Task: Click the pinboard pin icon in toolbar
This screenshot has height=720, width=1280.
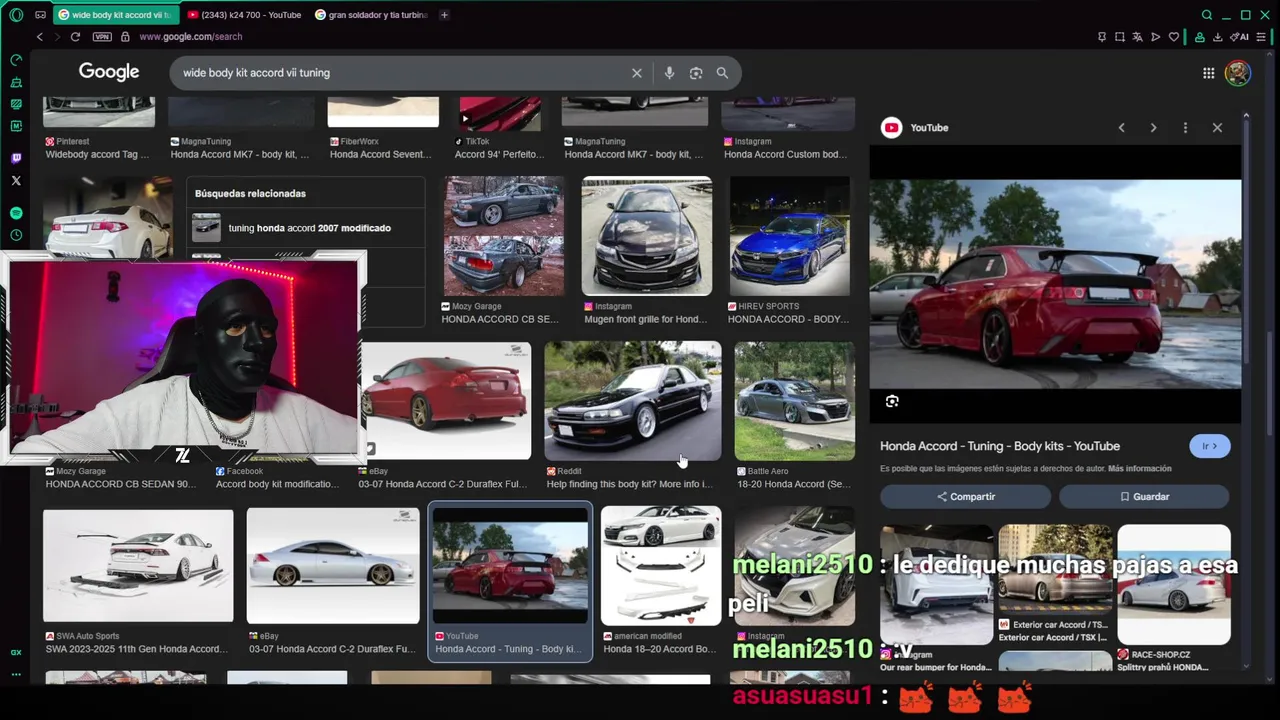Action: point(1102,37)
